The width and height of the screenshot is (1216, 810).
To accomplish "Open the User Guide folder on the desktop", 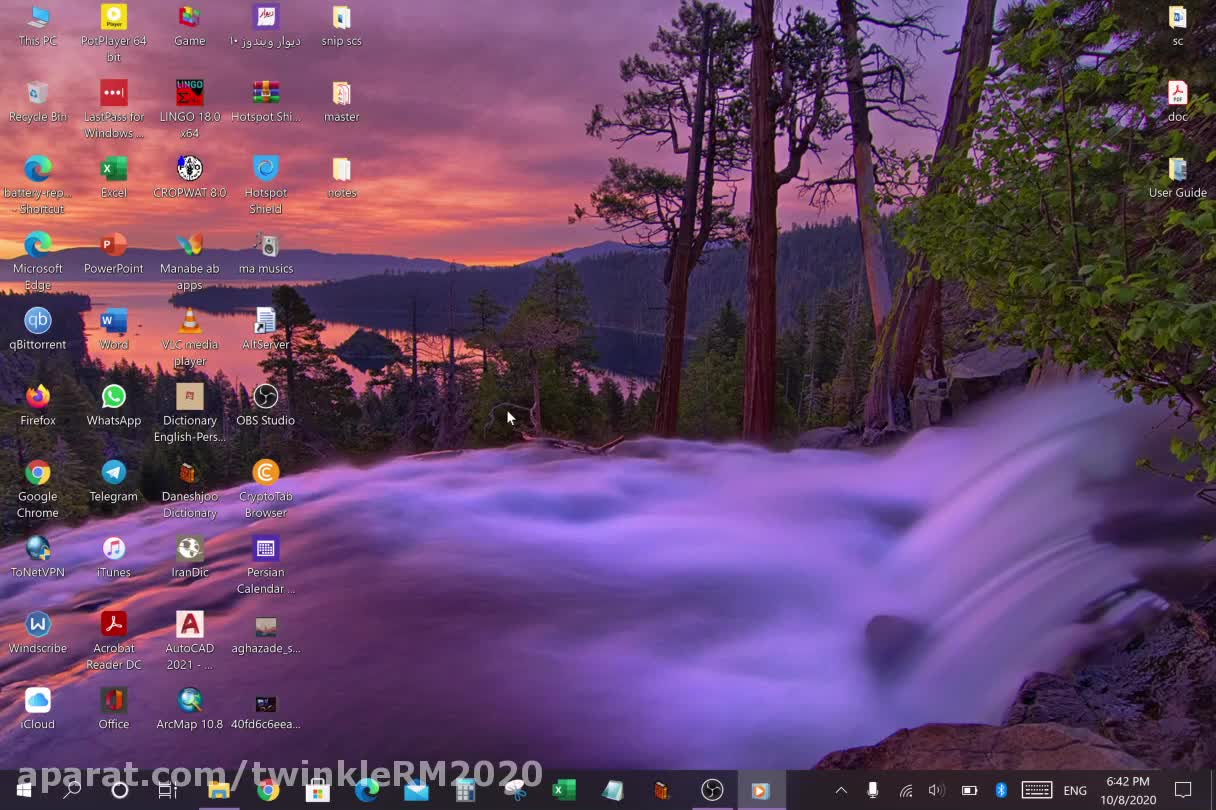I will click(x=1177, y=169).
